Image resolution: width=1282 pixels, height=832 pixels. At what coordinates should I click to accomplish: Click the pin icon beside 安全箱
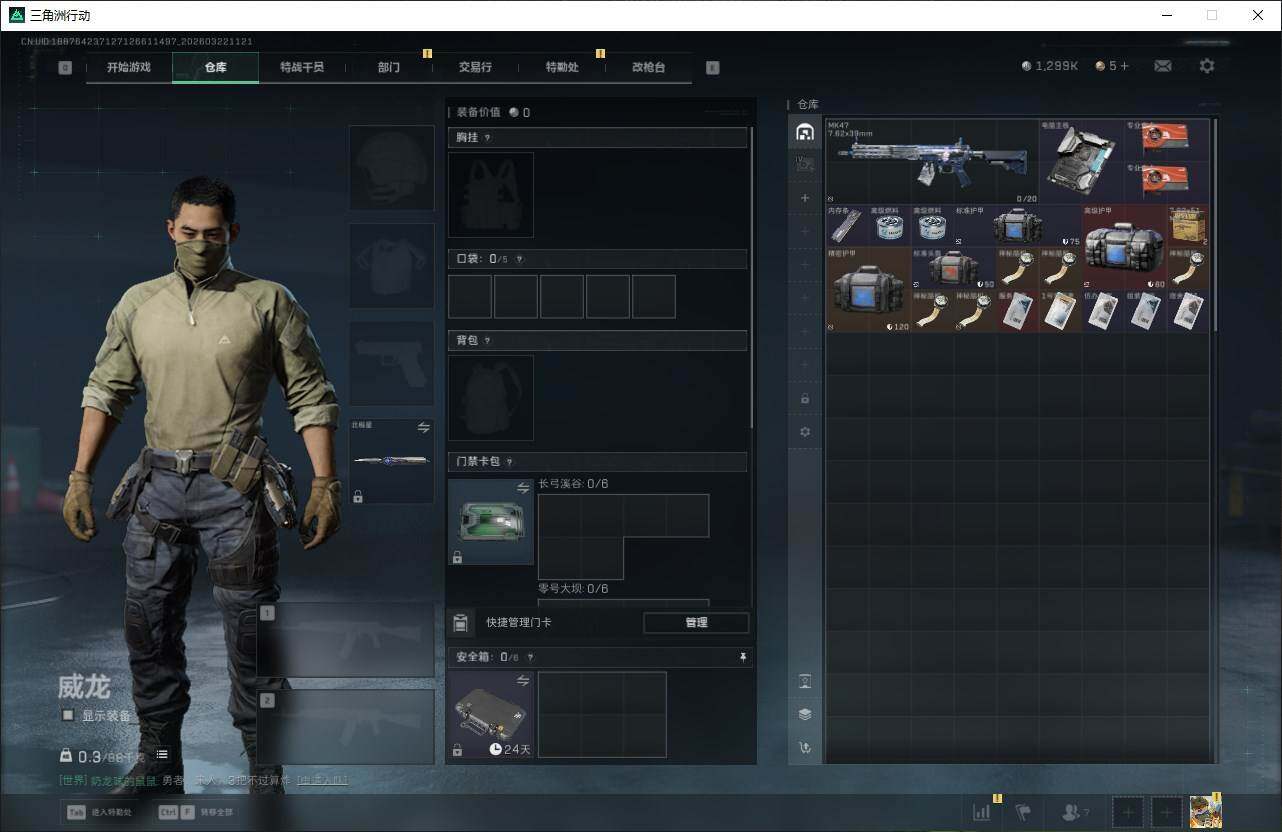(x=743, y=657)
